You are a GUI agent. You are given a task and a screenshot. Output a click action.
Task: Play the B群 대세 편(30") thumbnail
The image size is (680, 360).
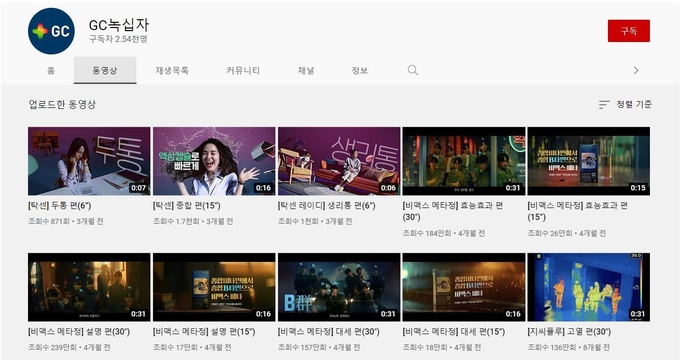pos(339,287)
